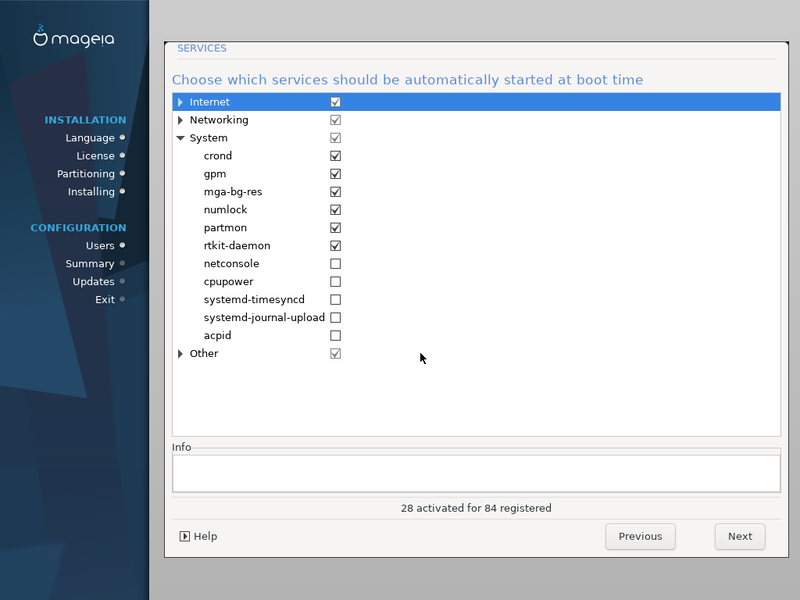Click the Mageia logo
The width and height of the screenshot is (800, 600).
tap(74, 37)
